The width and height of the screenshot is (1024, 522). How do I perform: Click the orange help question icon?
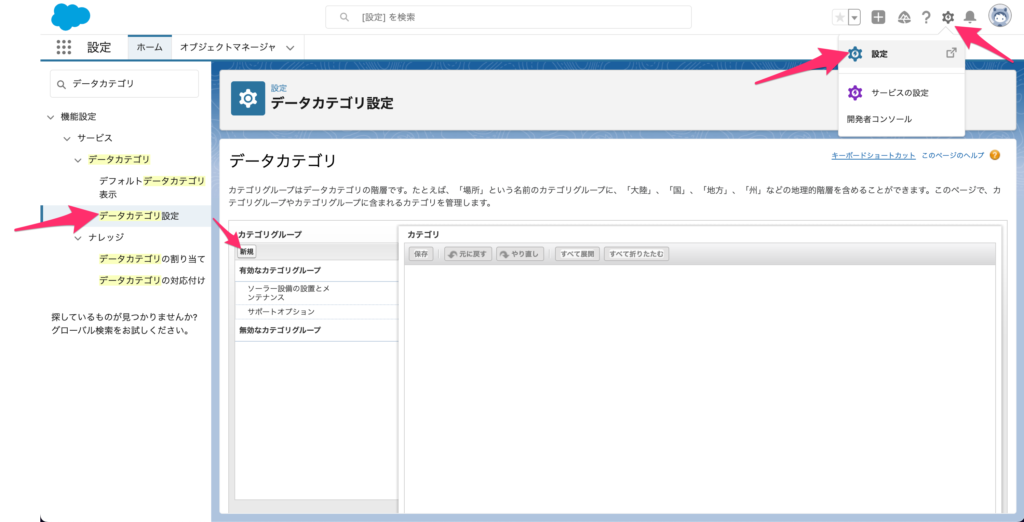tap(994, 155)
